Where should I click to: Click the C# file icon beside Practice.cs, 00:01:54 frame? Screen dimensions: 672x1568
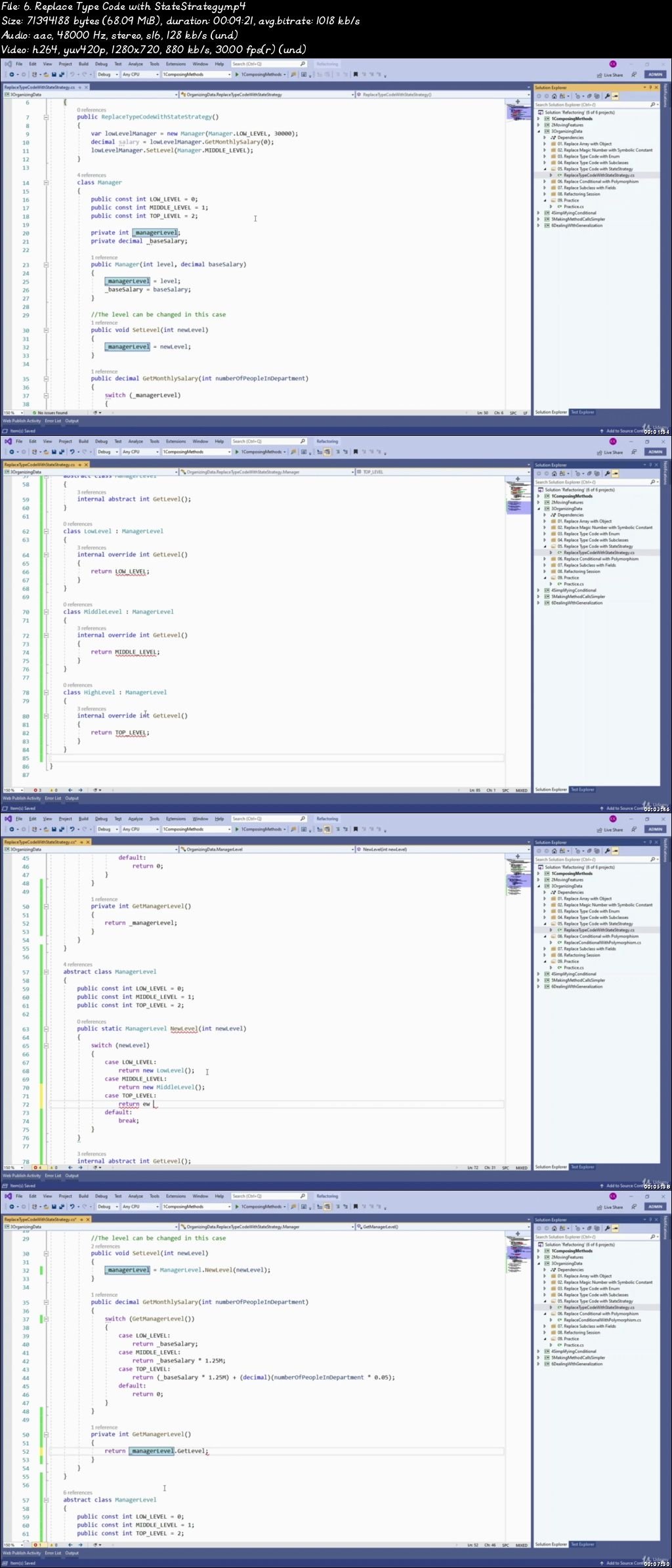tap(559, 207)
